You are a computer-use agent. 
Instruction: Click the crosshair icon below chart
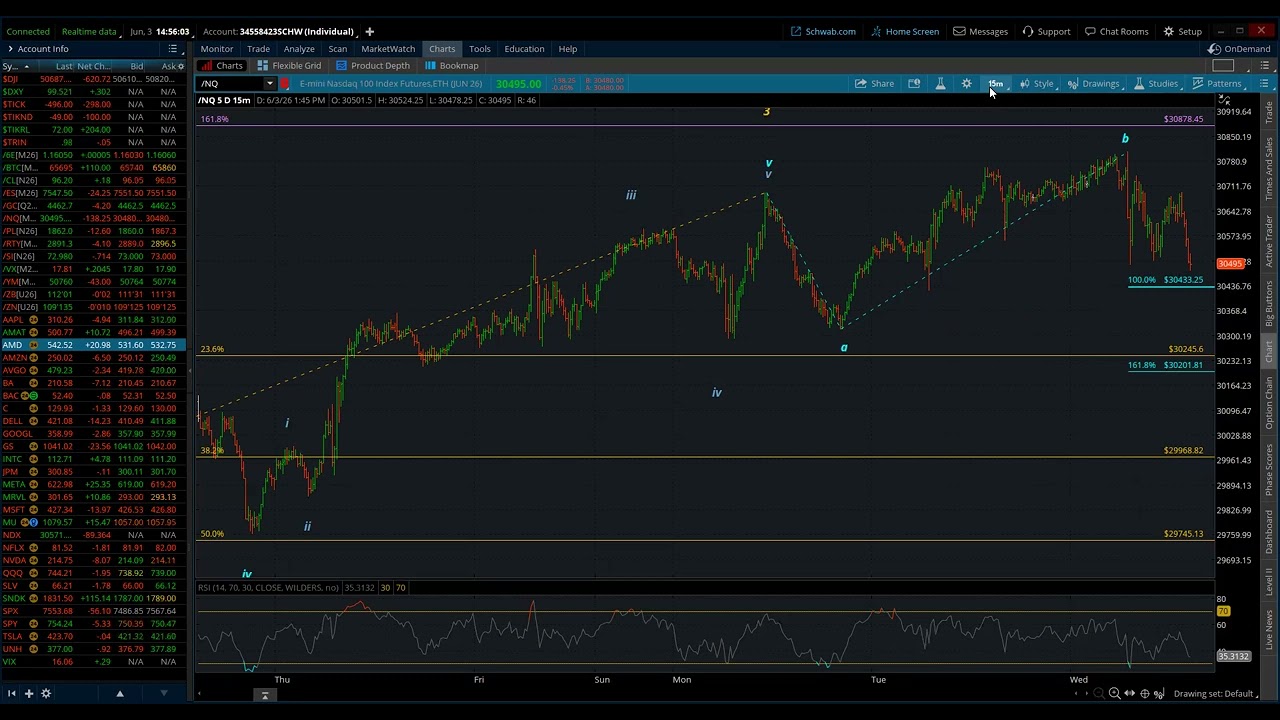coord(1144,693)
